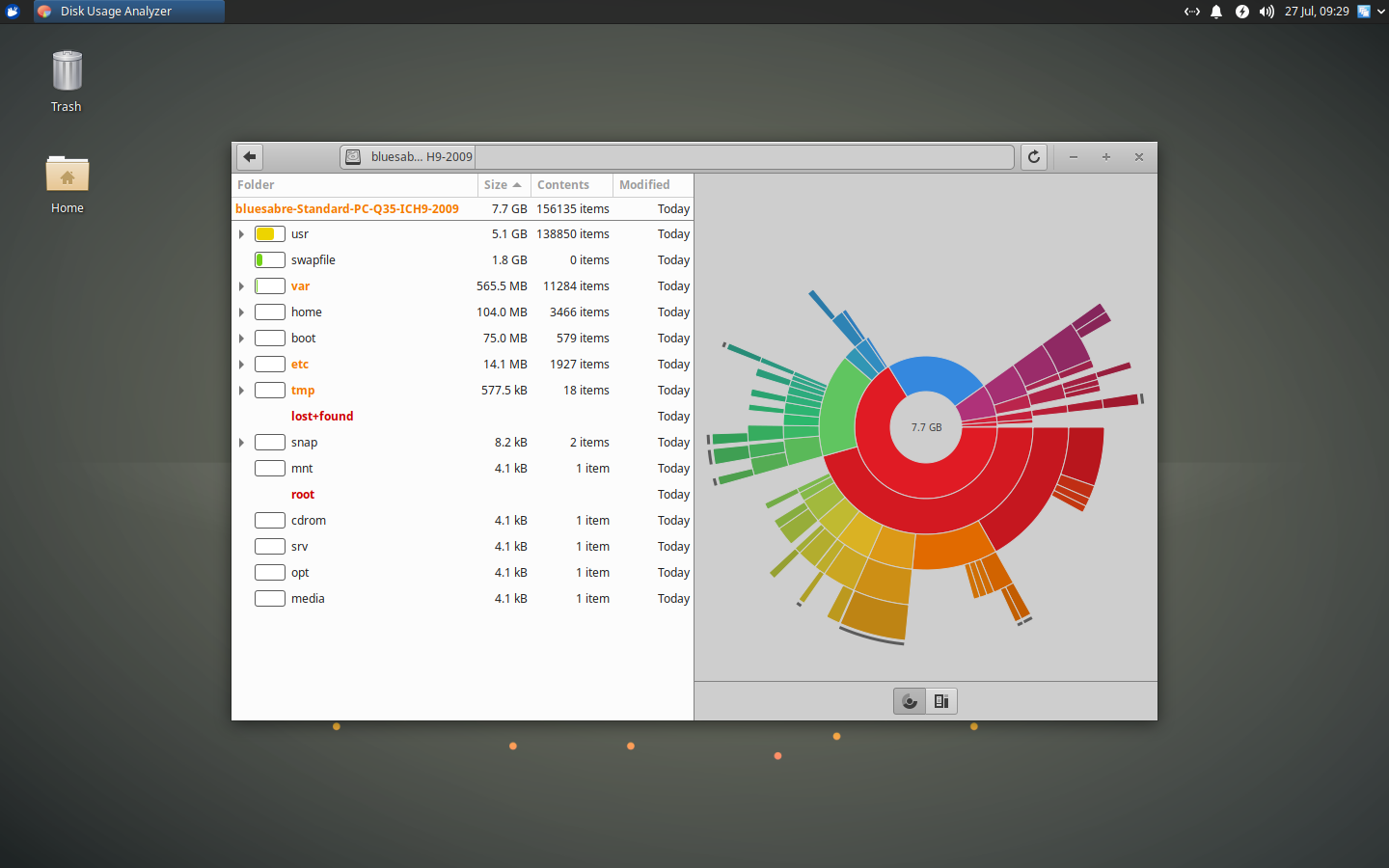Open the volume control in the system tray
Image resolution: width=1389 pixels, height=868 pixels.
[1266, 12]
